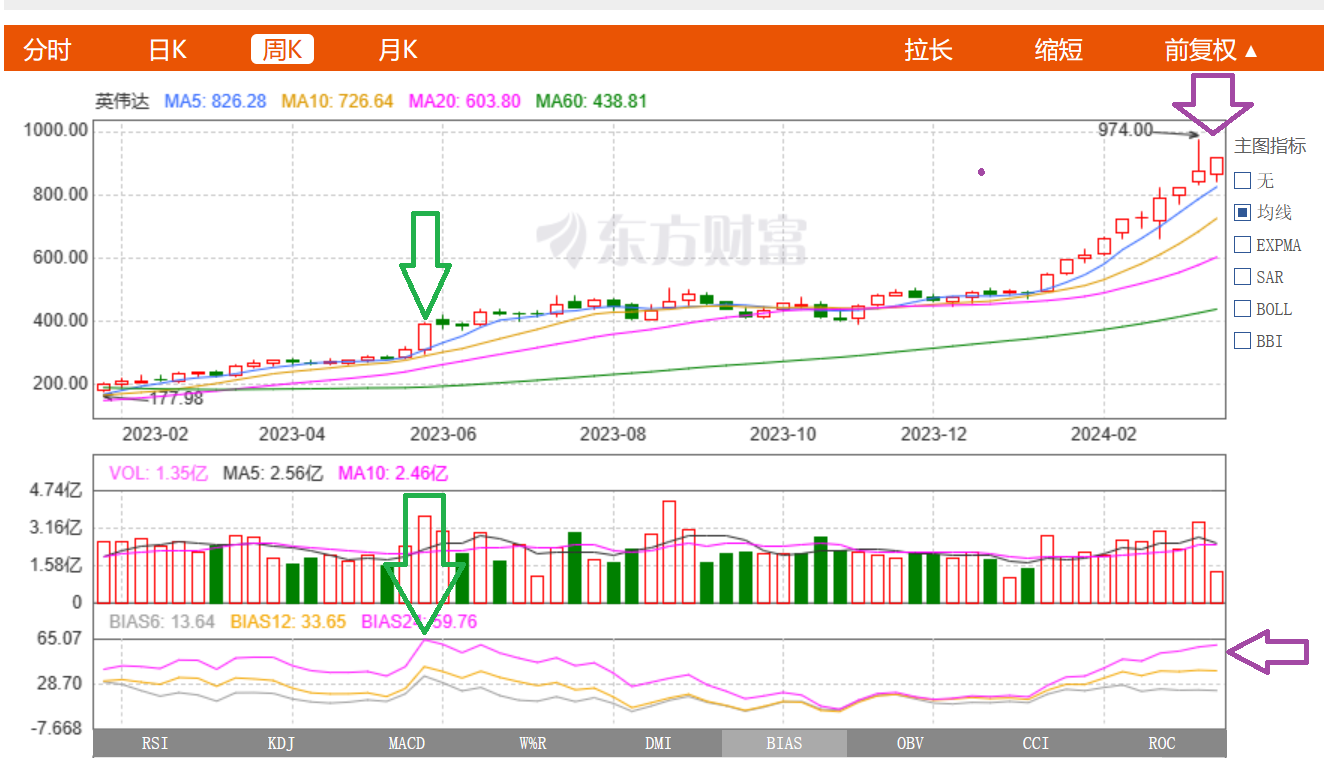Enable the BOLL indicator checkbox
This screenshot has width=1324, height=758.
pyautogui.click(x=1242, y=308)
